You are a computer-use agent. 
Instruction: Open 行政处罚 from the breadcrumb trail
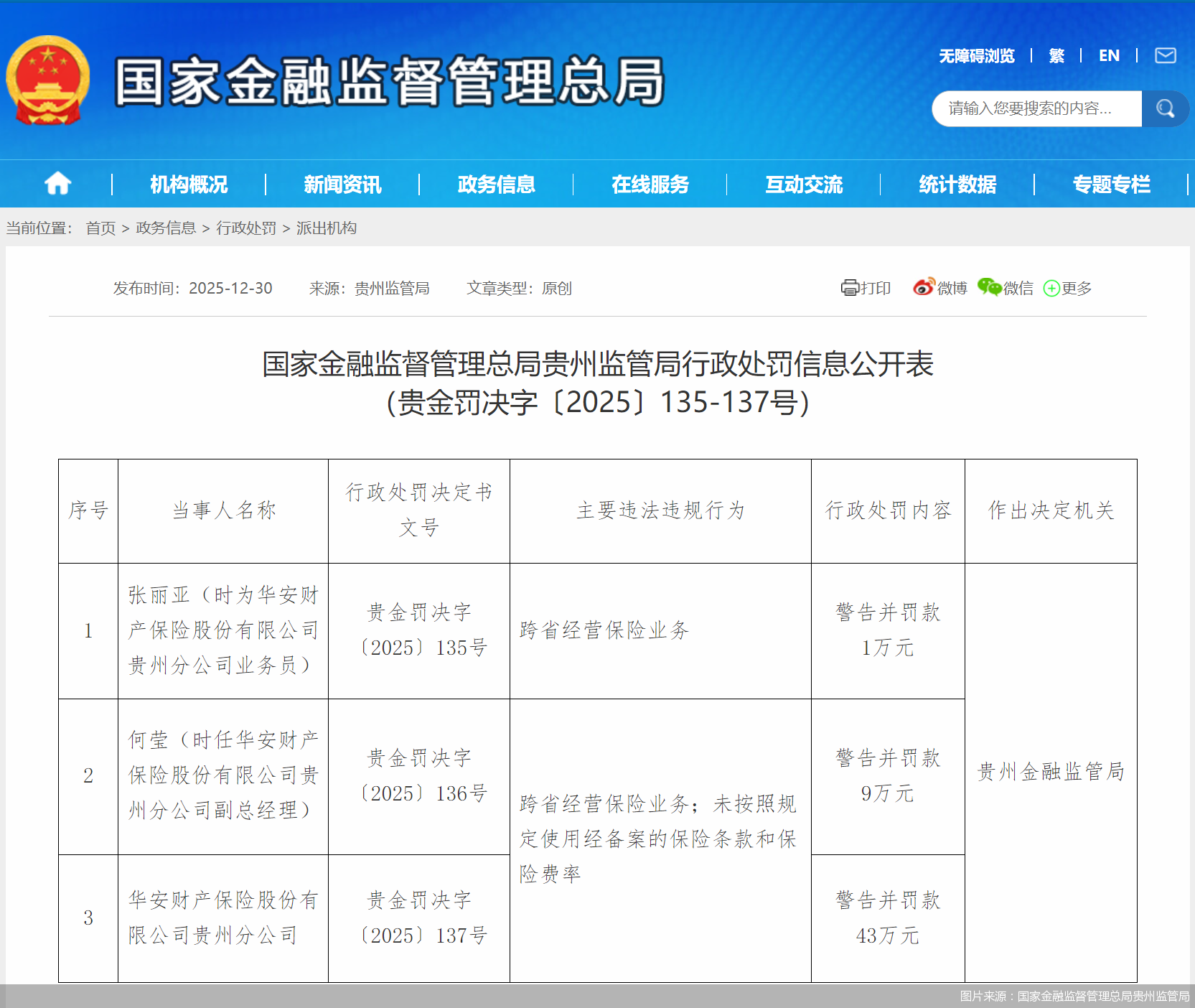pos(247,228)
